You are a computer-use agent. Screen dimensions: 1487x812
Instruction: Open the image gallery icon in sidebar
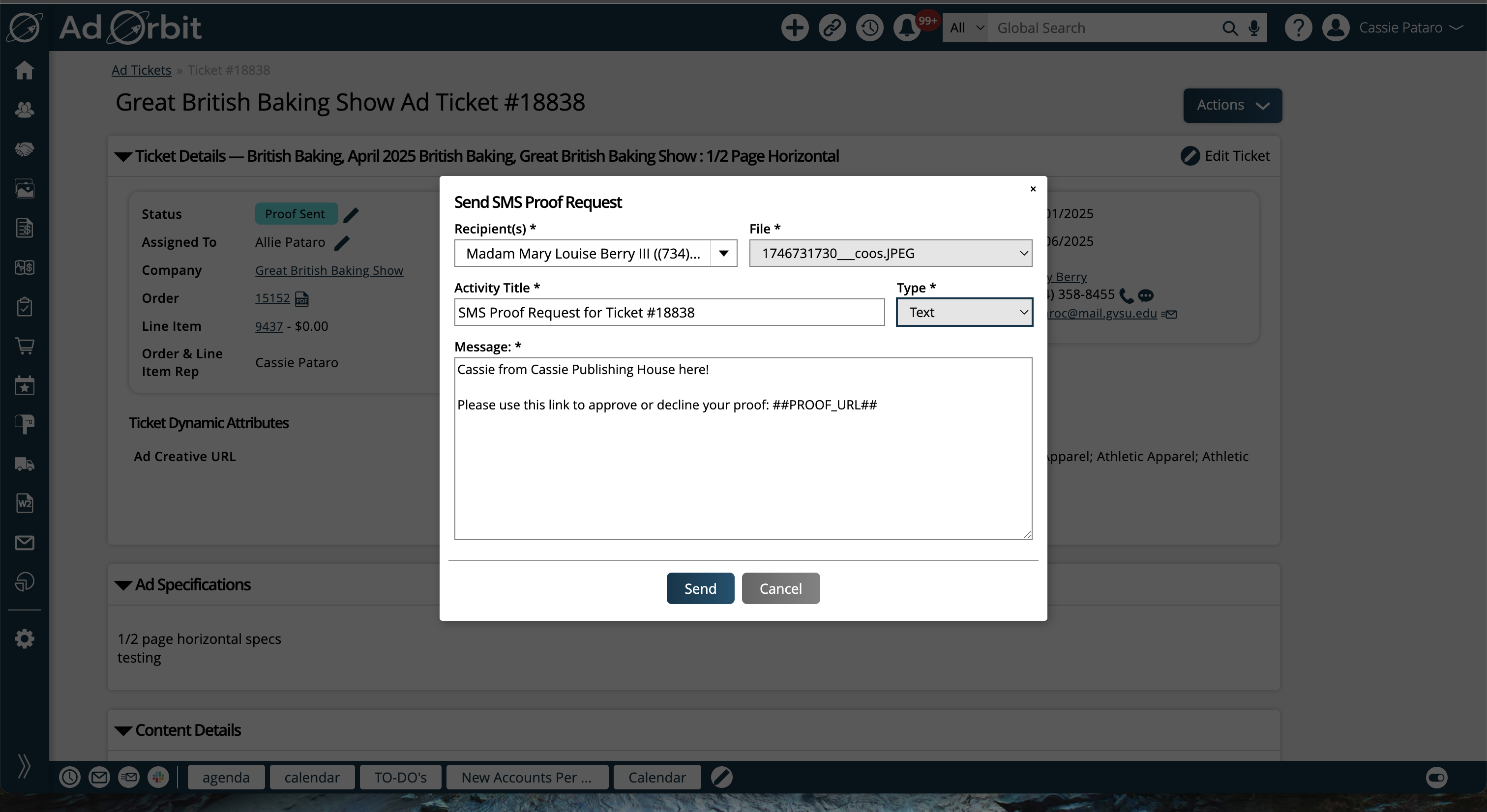point(24,188)
